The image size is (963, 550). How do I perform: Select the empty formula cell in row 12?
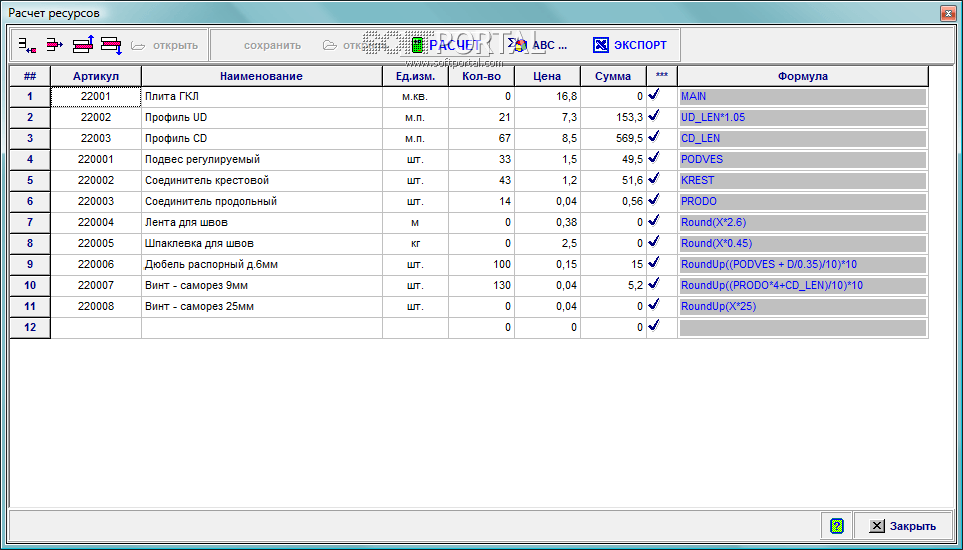tap(803, 327)
